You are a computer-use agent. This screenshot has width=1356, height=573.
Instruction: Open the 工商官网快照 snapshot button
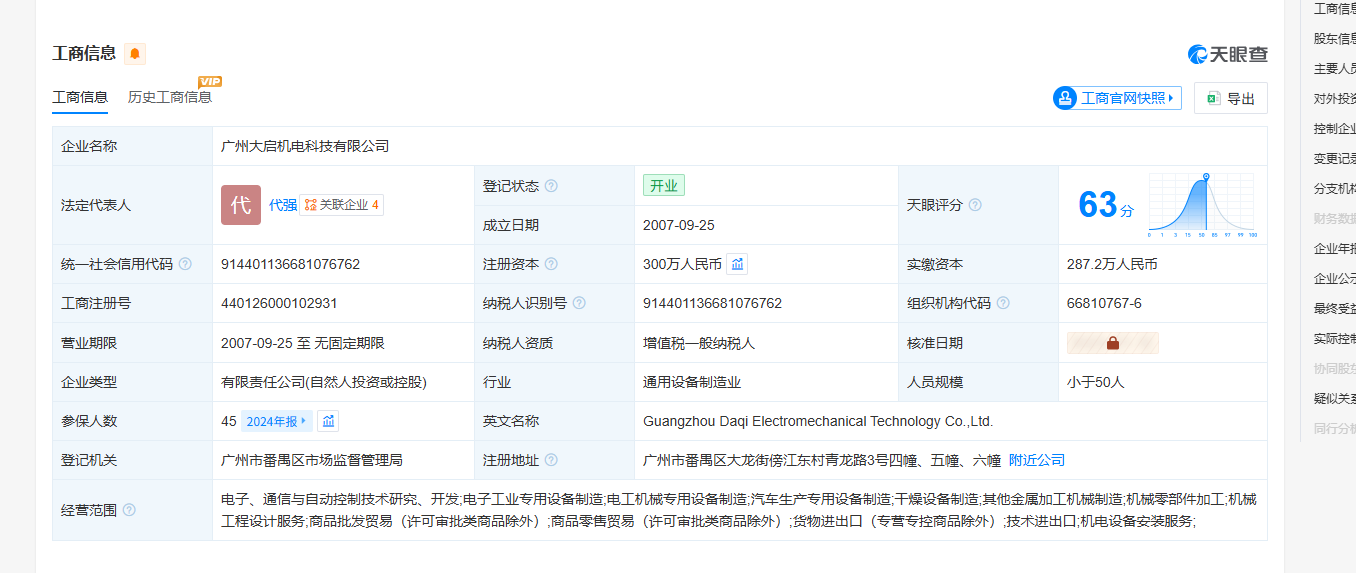tap(1117, 98)
